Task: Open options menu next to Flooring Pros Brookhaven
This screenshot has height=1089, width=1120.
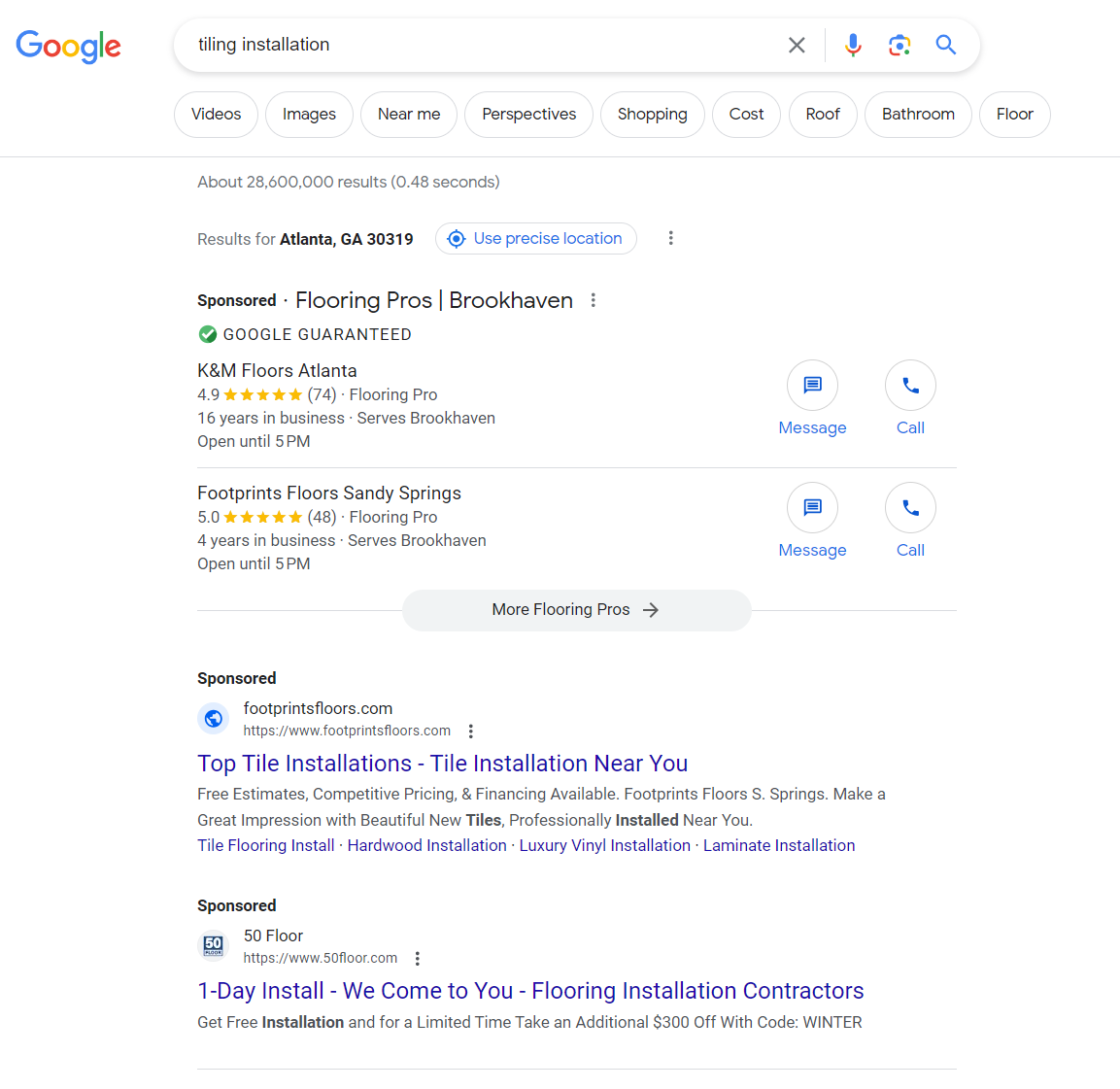Action: (x=594, y=300)
